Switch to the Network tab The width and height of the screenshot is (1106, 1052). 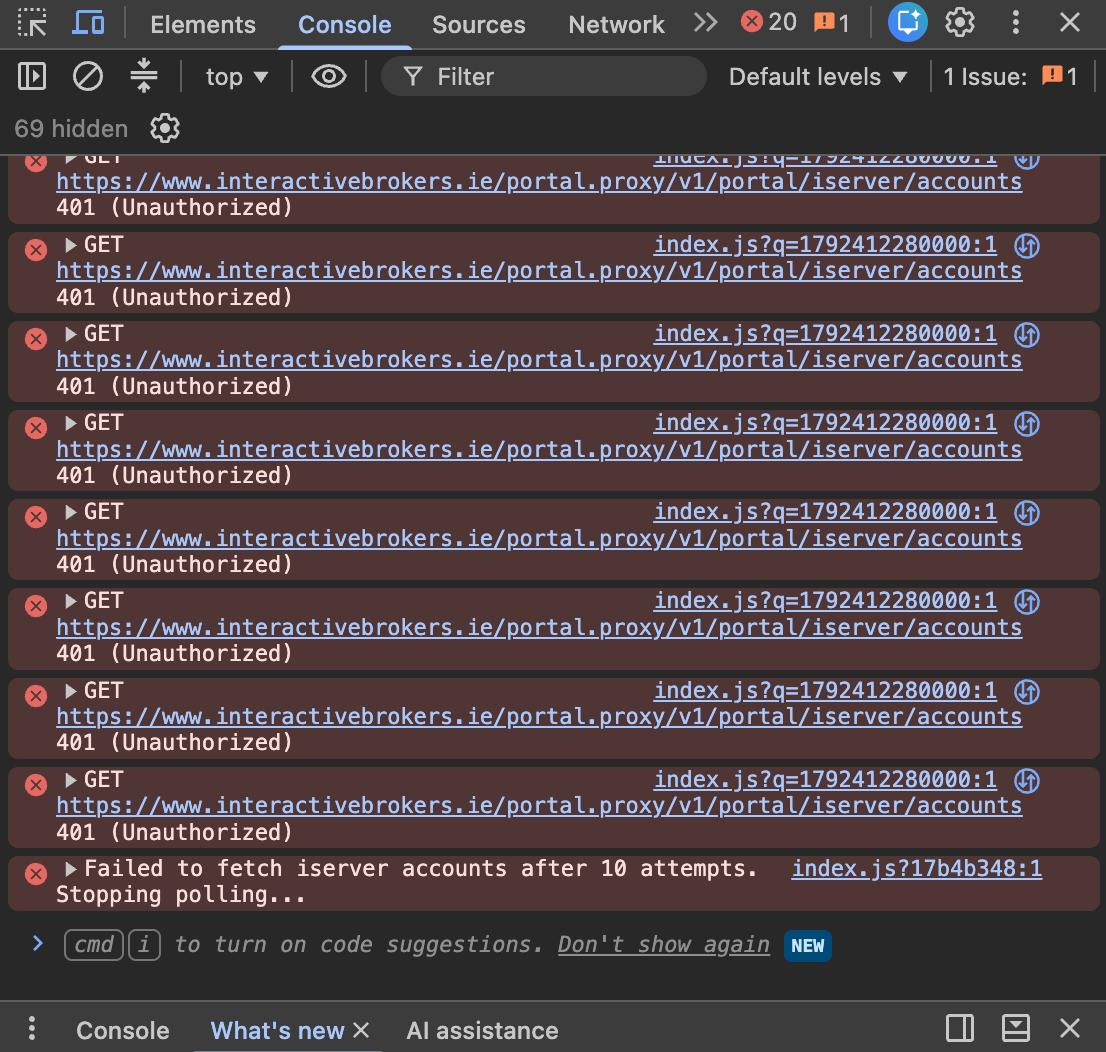[x=616, y=25]
